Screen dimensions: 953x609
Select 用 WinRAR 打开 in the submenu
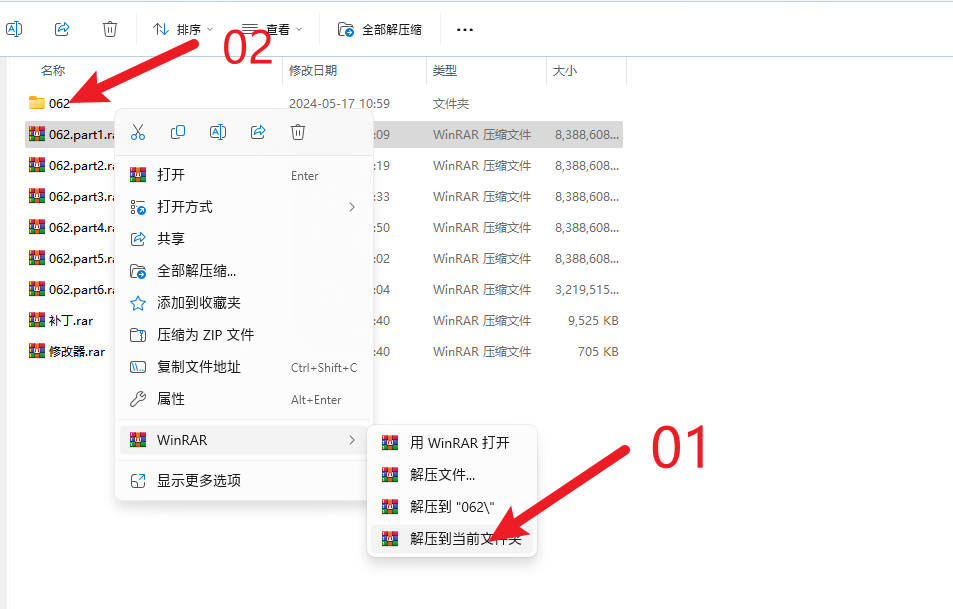tap(452, 443)
